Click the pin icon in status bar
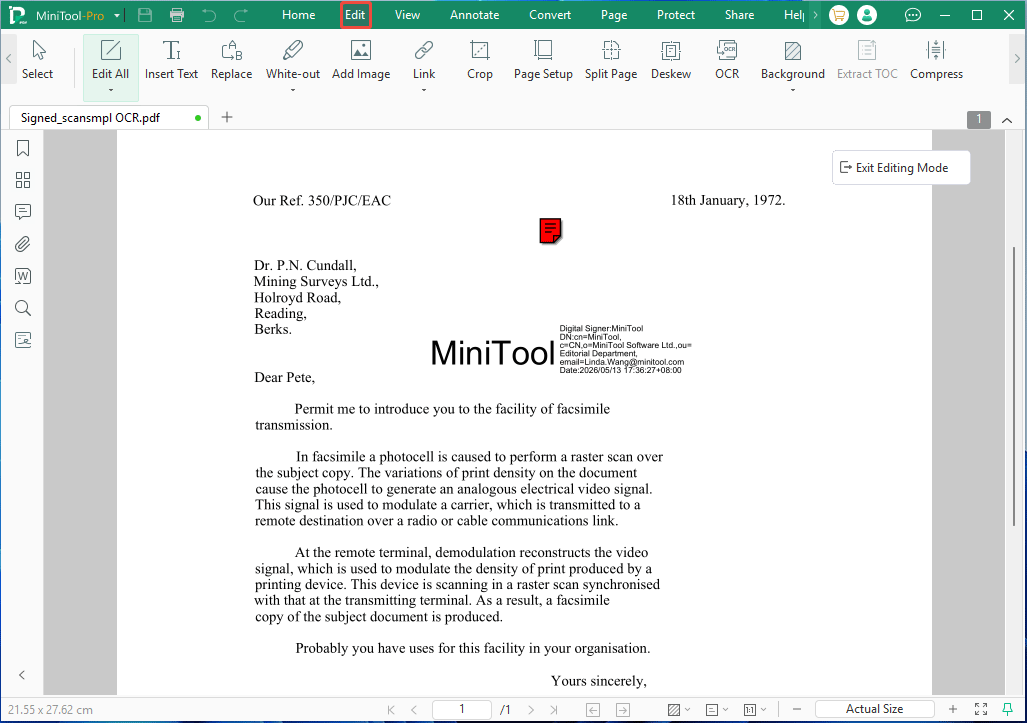This screenshot has width=1027, height=723. coord(1007,709)
